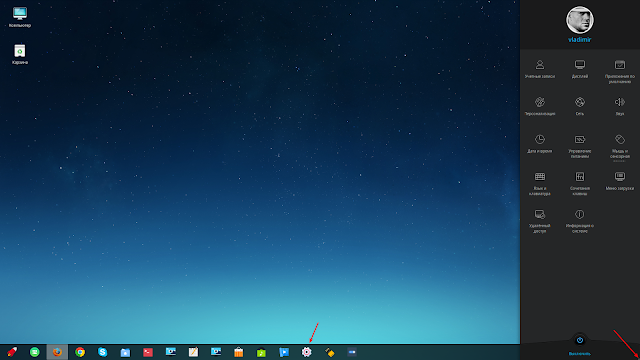Viewport: 640px width, 360px height.
Task: Click the green round icon in the dock
Action: (x=35, y=352)
